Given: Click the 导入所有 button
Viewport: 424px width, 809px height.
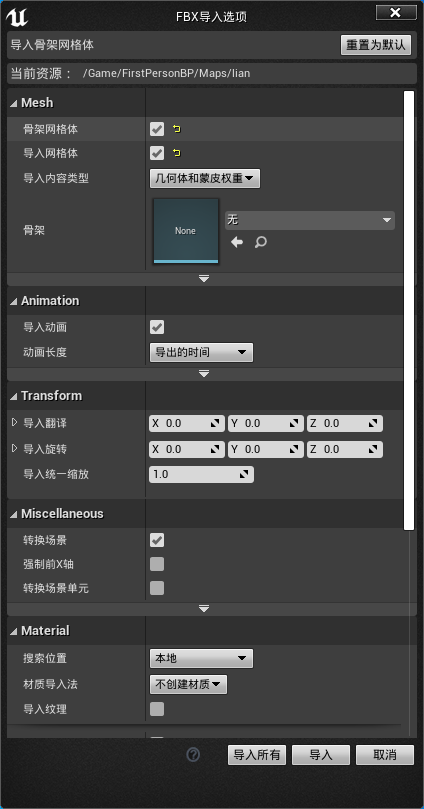Looking at the screenshot, I should [x=257, y=755].
